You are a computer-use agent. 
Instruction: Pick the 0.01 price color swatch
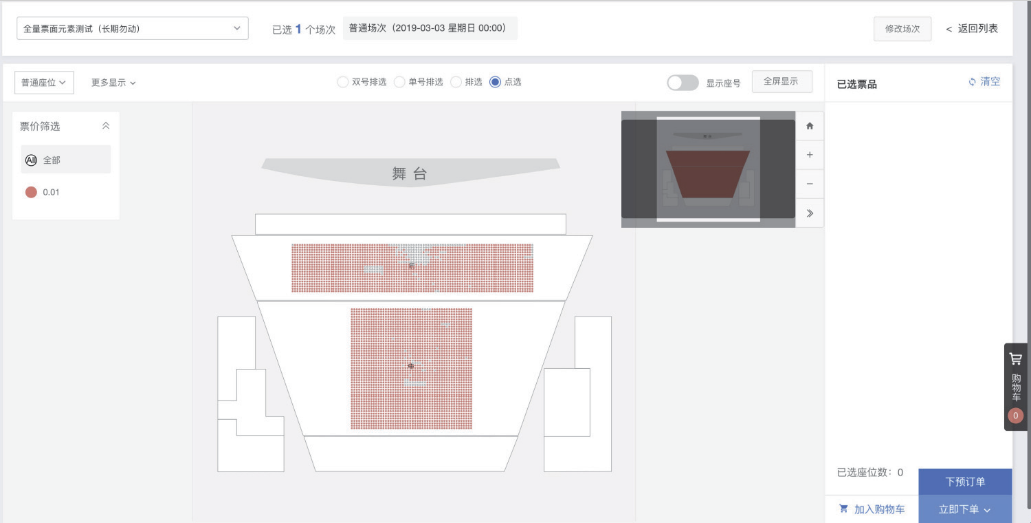point(31,192)
